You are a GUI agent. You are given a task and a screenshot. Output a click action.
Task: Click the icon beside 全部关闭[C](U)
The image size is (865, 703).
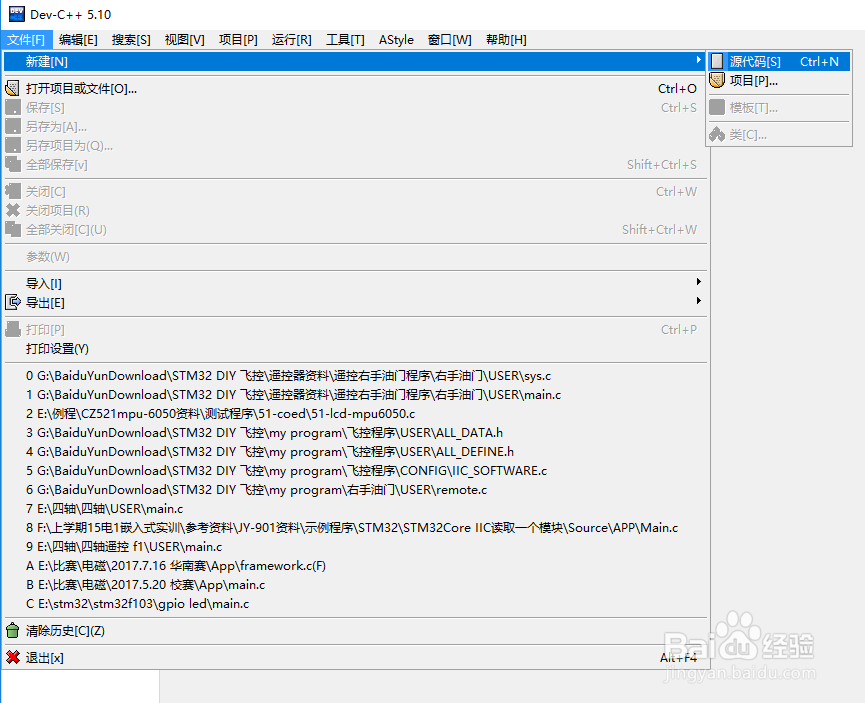[x=13, y=229]
